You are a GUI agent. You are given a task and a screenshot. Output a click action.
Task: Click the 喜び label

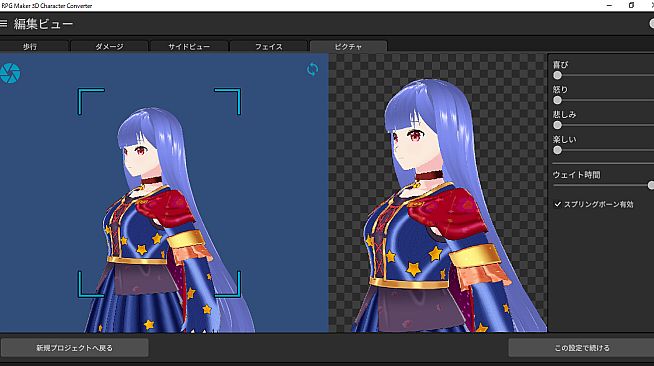point(560,65)
